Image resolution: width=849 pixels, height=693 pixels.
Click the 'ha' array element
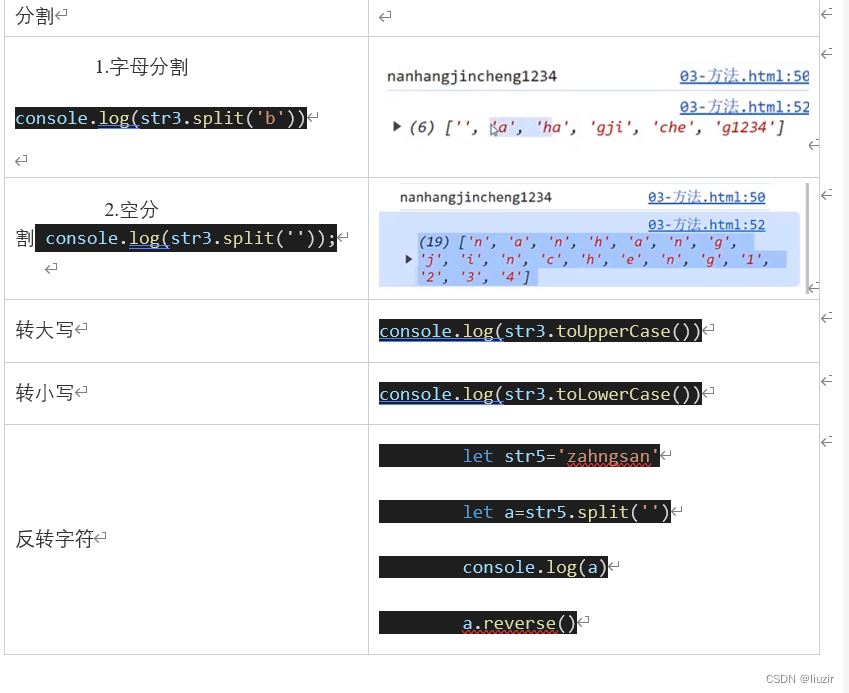point(552,127)
